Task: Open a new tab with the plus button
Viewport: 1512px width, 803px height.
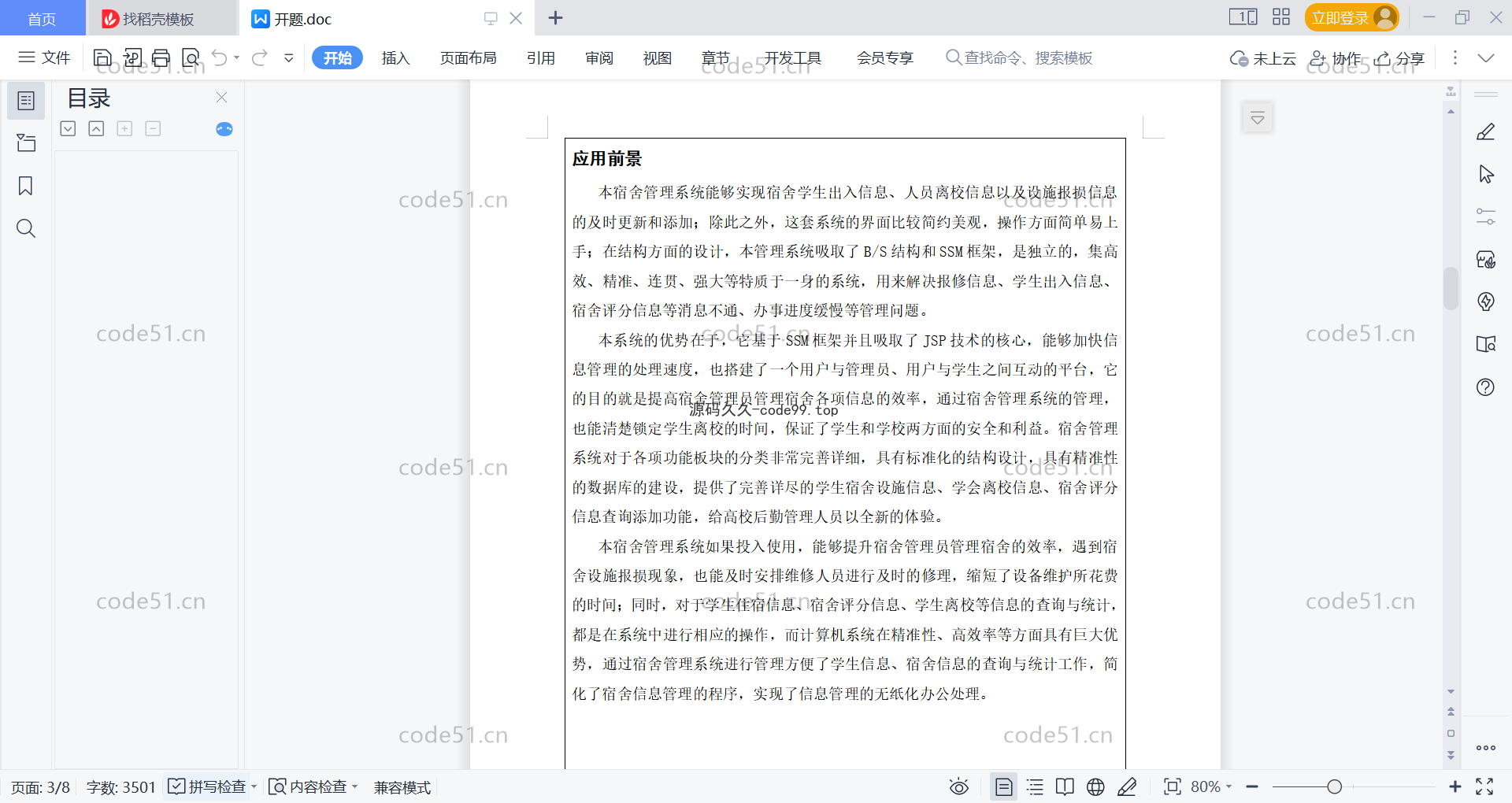Action: tap(555, 18)
